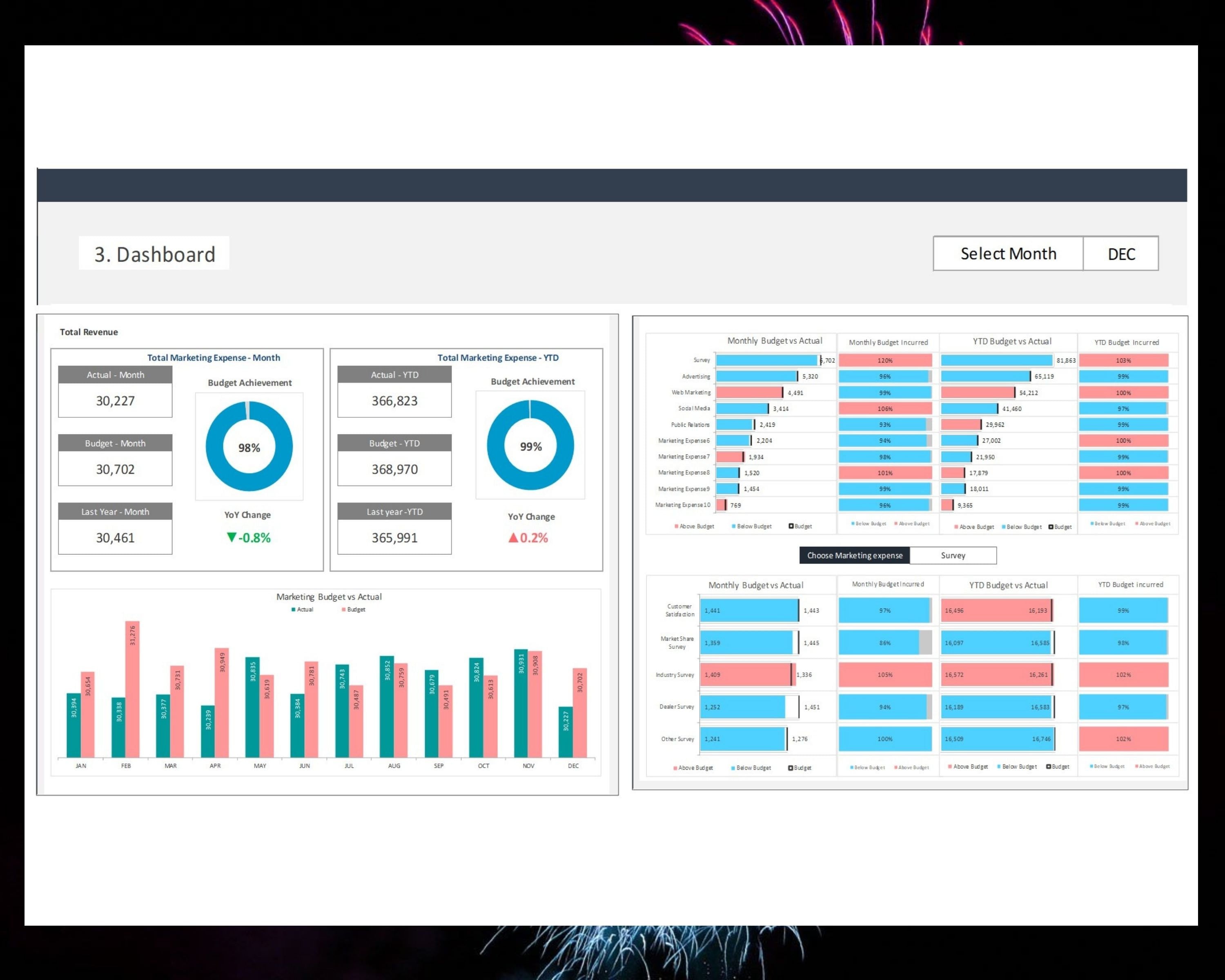Click the Advertising bar showing 5,320

(x=756, y=376)
